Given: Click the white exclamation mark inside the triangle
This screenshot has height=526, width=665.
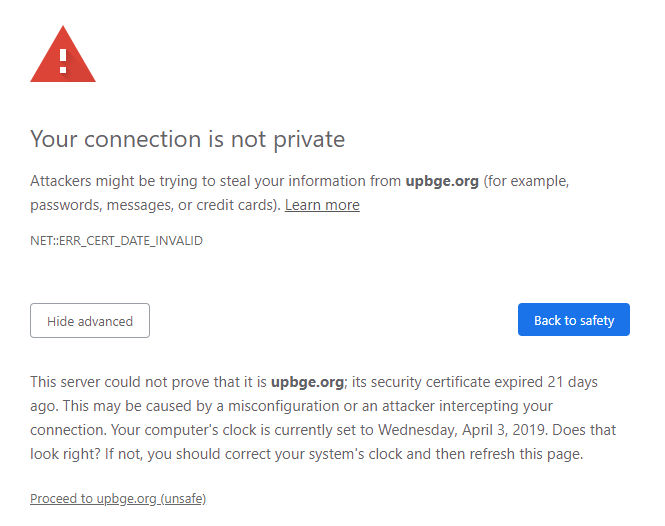Looking at the screenshot, I should pyautogui.click(x=63, y=62).
